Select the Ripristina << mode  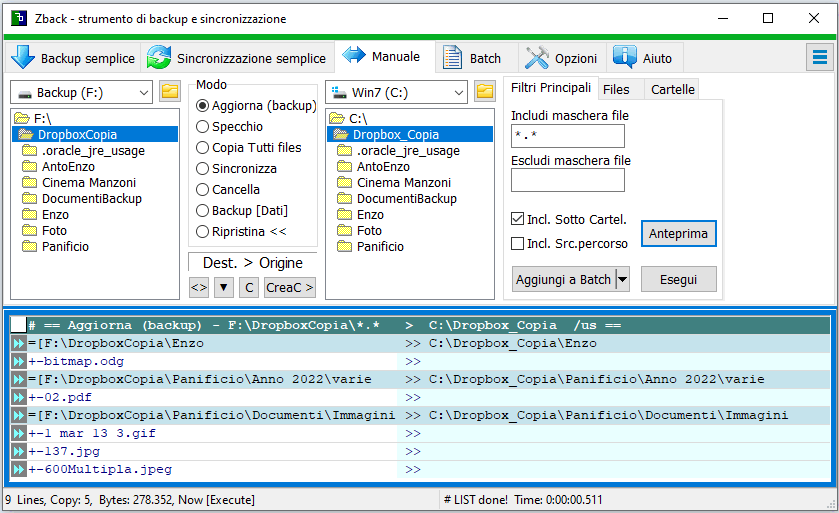coord(241,232)
